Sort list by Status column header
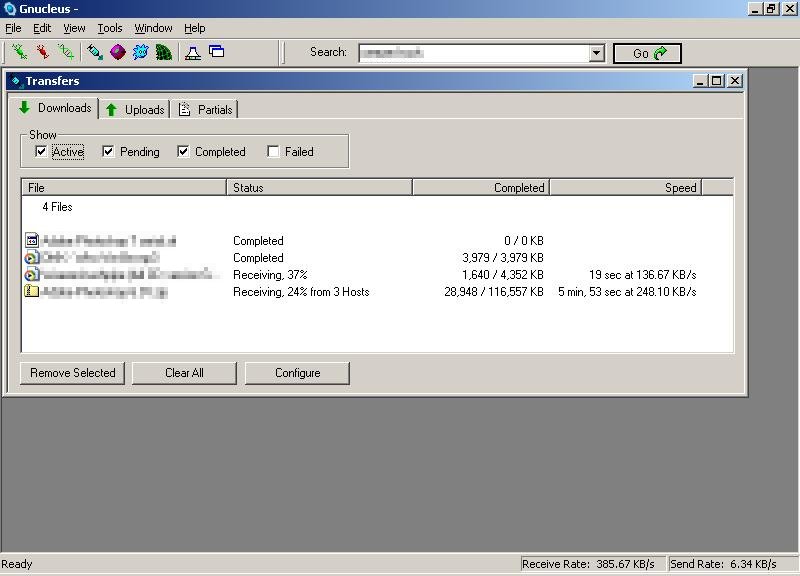 coord(319,188)
